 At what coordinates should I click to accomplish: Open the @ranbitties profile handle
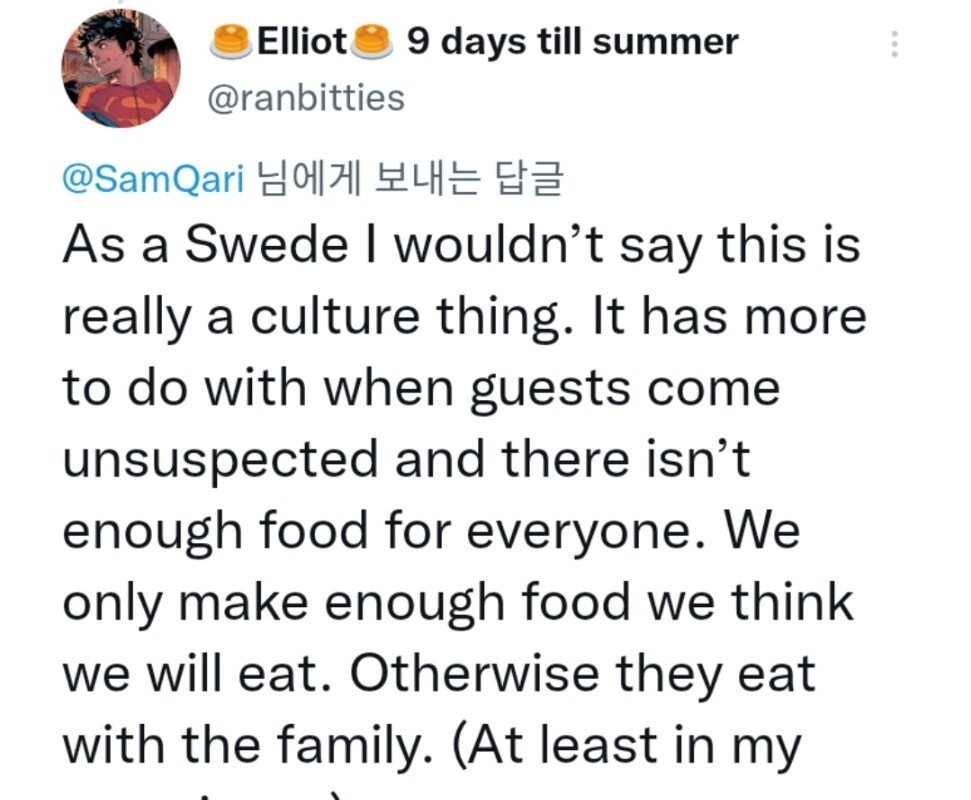click(306, 98)
